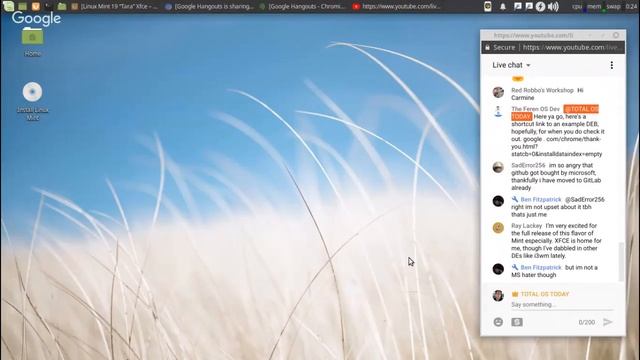Click the green show desktop panel icon
Screen dimensions: 640x360
pos(23,7)
